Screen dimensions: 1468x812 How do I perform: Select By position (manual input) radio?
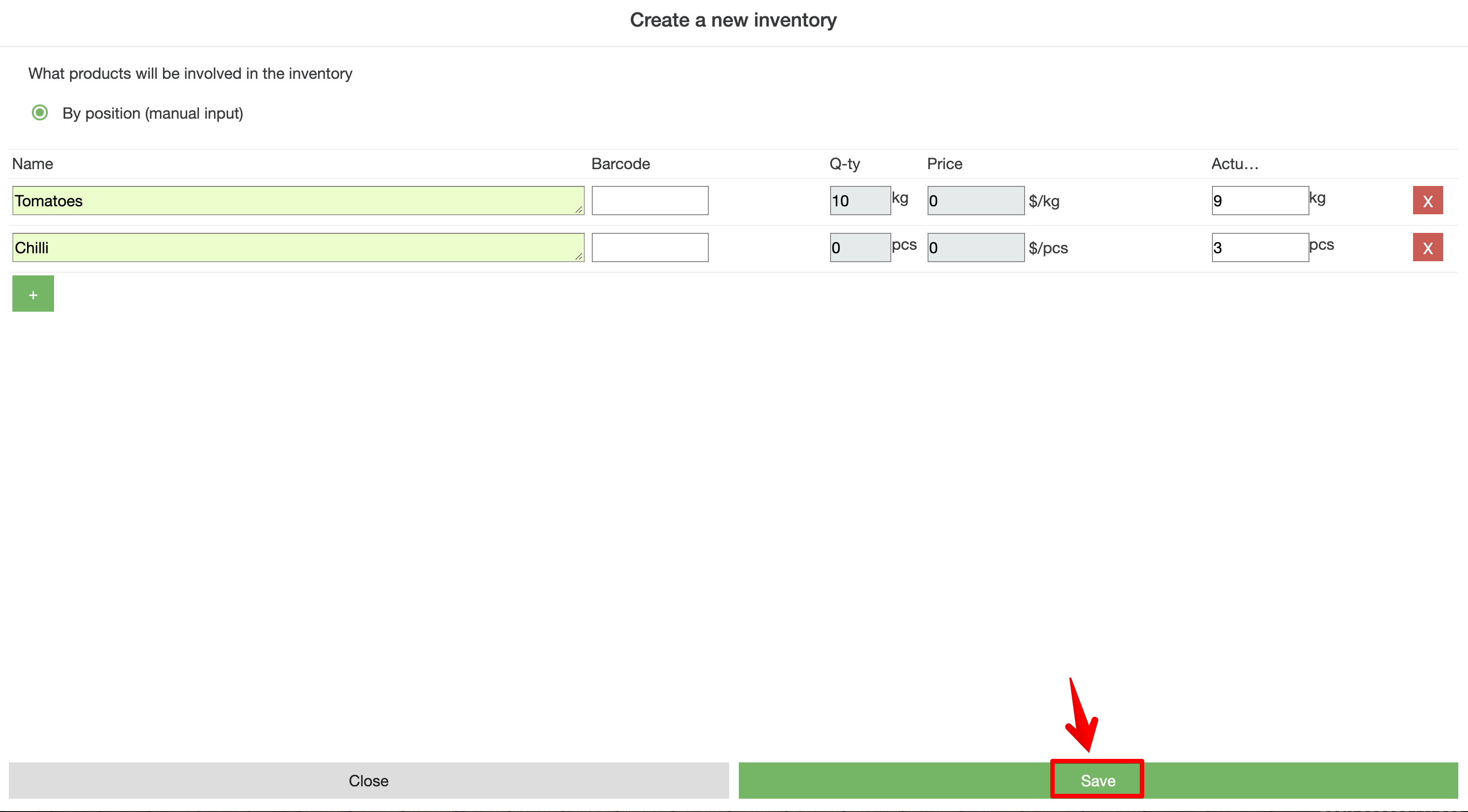(40, 113)
